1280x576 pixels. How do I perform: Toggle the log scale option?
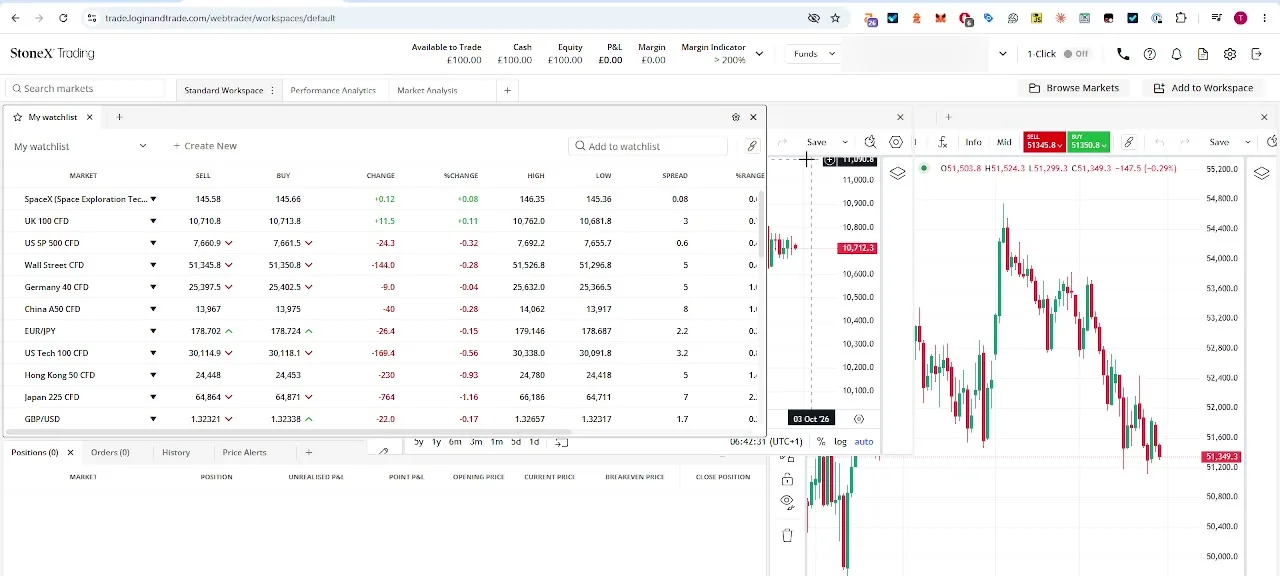[840, 442]
